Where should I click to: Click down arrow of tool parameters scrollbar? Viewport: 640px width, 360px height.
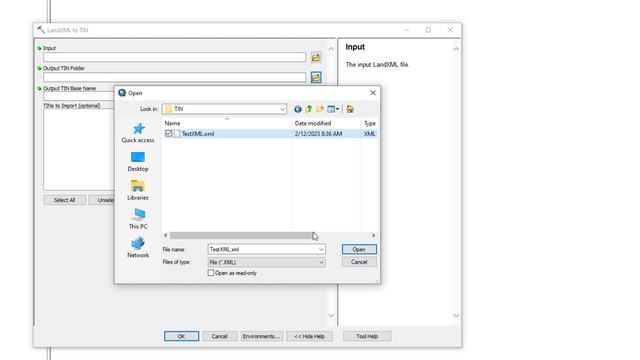[331, 316]
